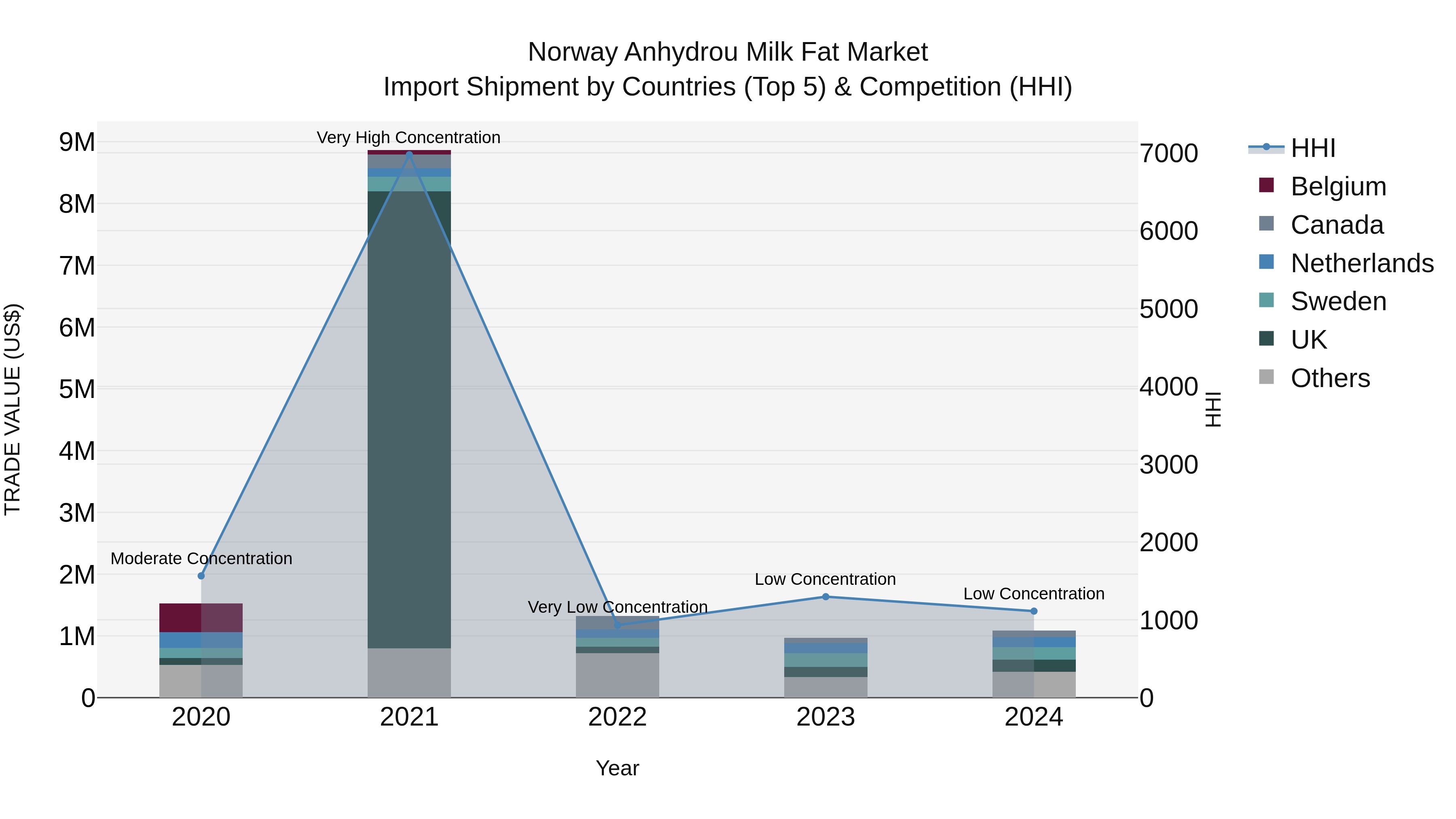Toggle the Canada legend entry

click(x=1321, y=224)
